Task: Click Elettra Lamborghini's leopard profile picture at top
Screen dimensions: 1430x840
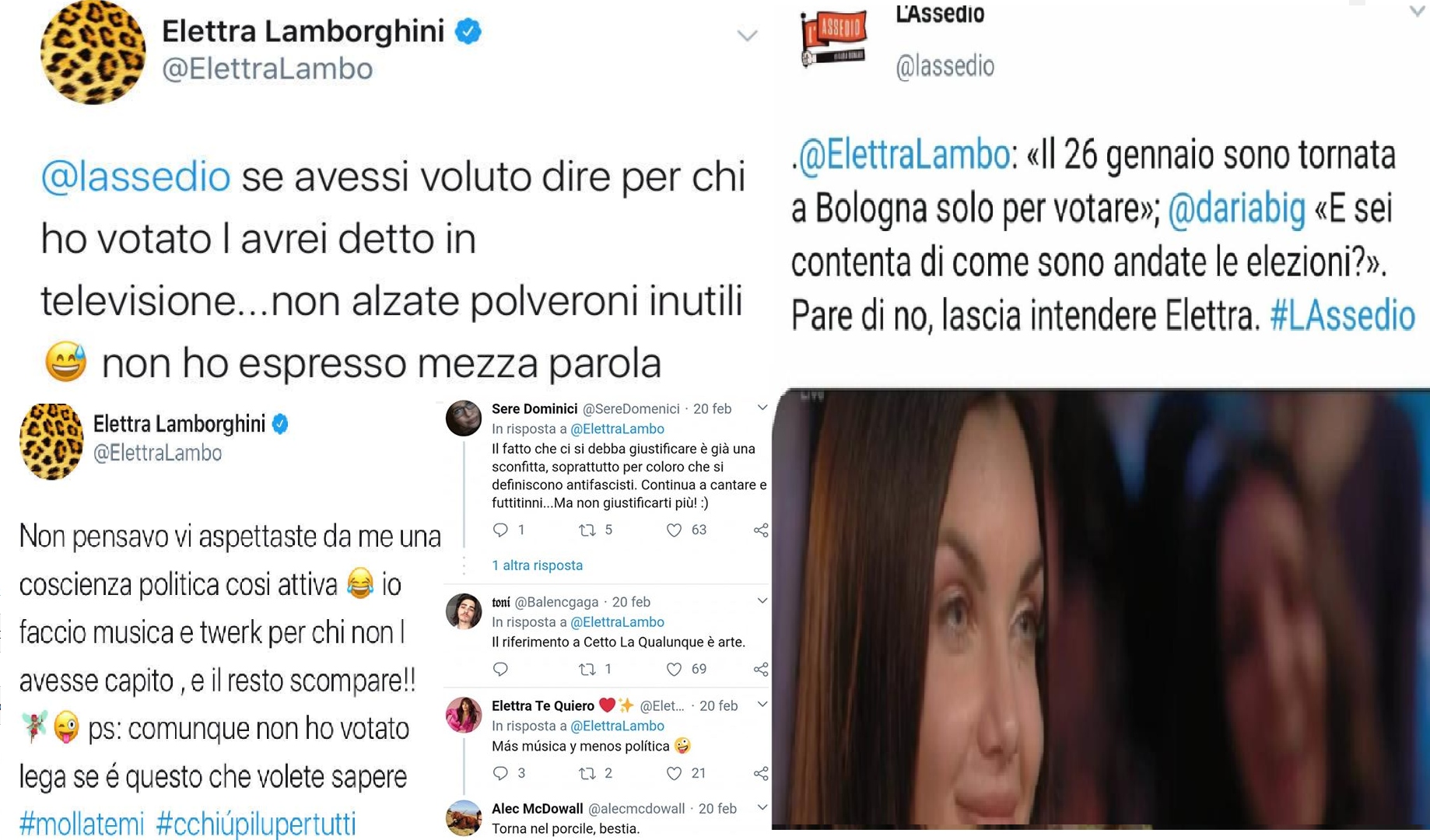Action: (93, 52)
